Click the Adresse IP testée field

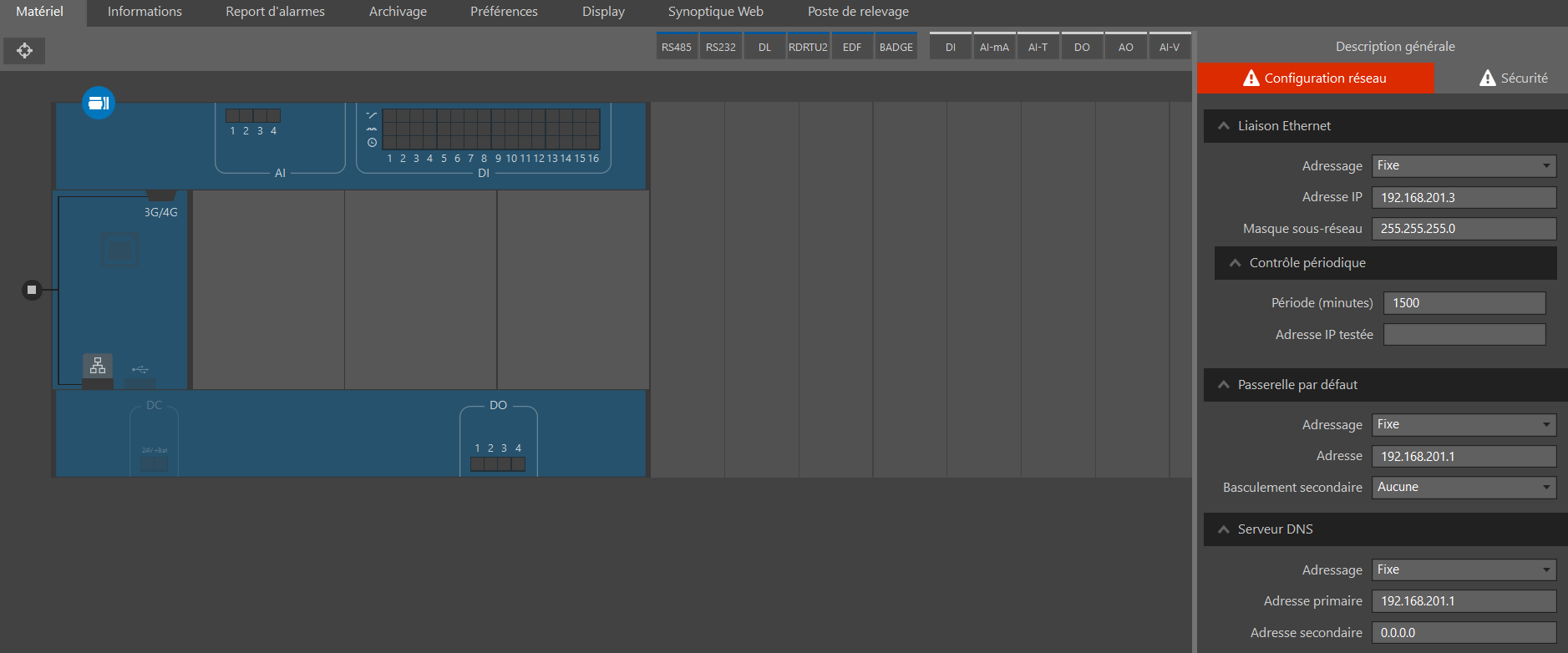click(1464, 335)
